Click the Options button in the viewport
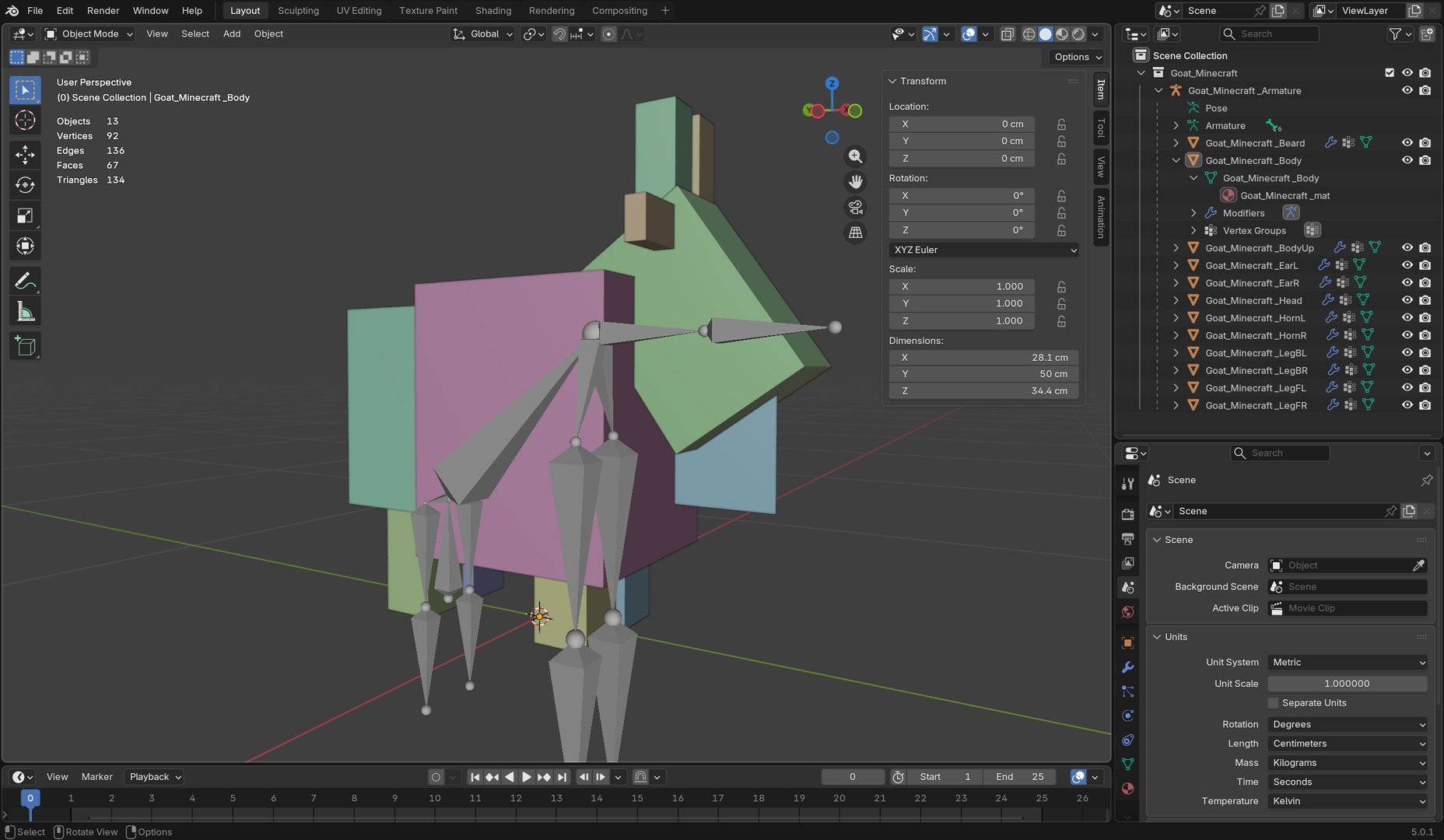The height and width of the screenshot is (840, 1444). pyautogui.click(x=1076, y=57)
